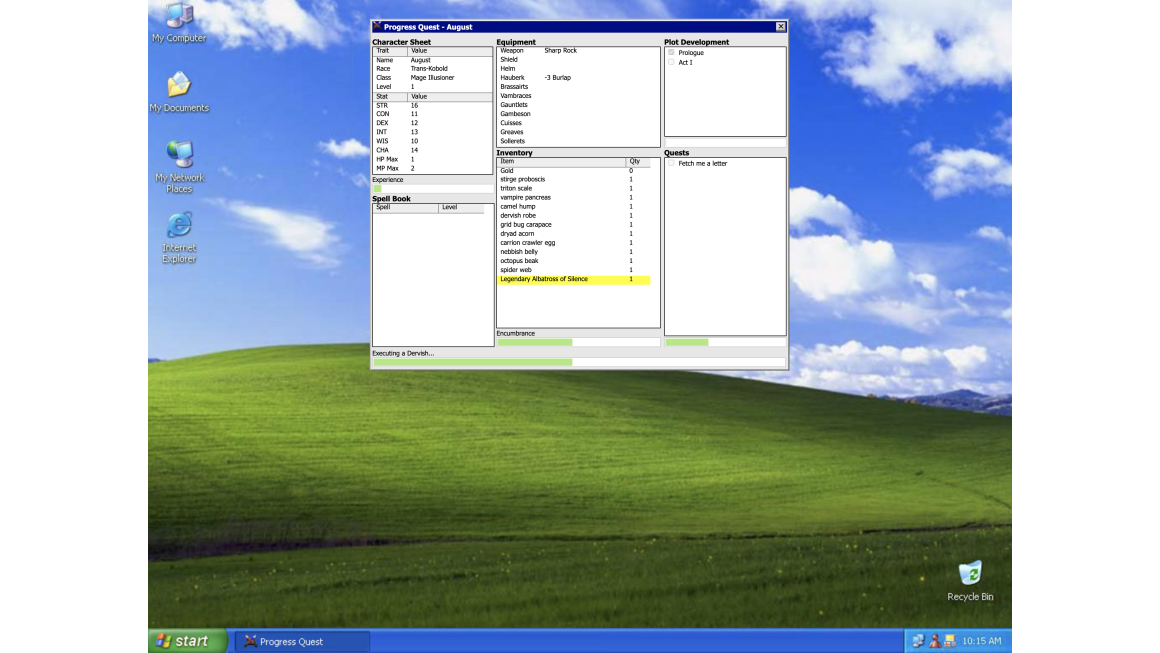The width and height of the screenshot is (1160, 653).
Task: Select the Legendary Albatross of Silence item
Action: (573, 280)
